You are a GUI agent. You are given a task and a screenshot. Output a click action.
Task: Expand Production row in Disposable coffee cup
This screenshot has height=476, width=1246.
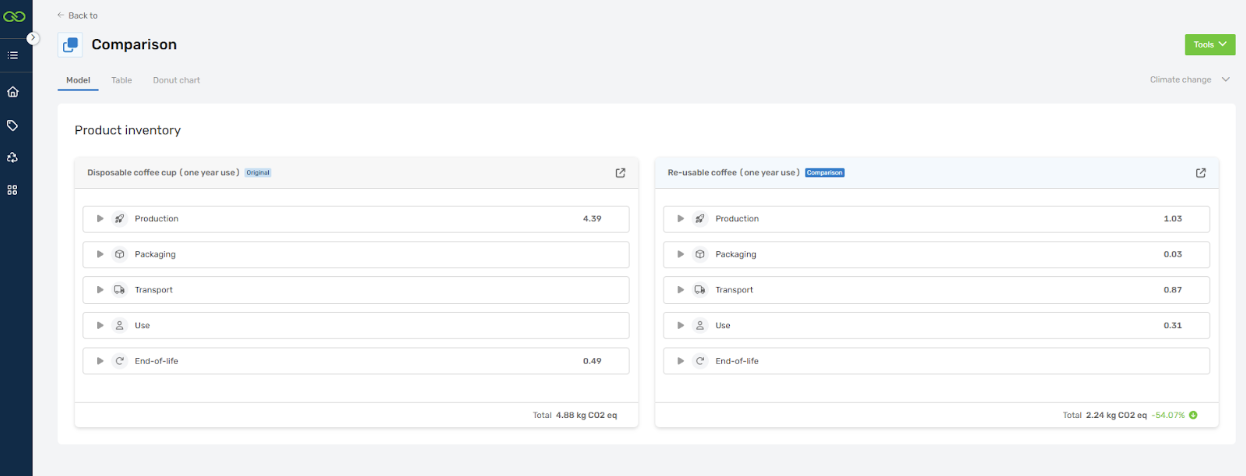[100, 219]
